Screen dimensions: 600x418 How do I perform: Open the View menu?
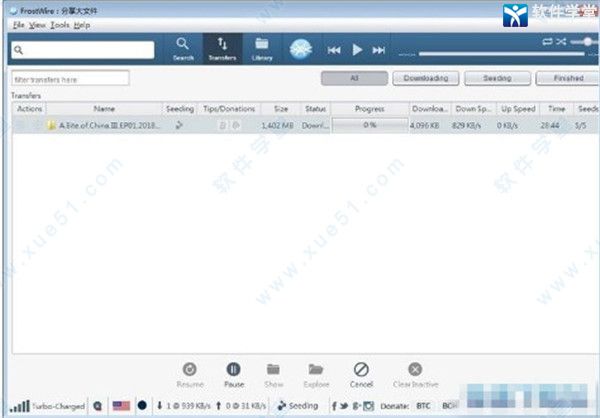pos(38,24)
